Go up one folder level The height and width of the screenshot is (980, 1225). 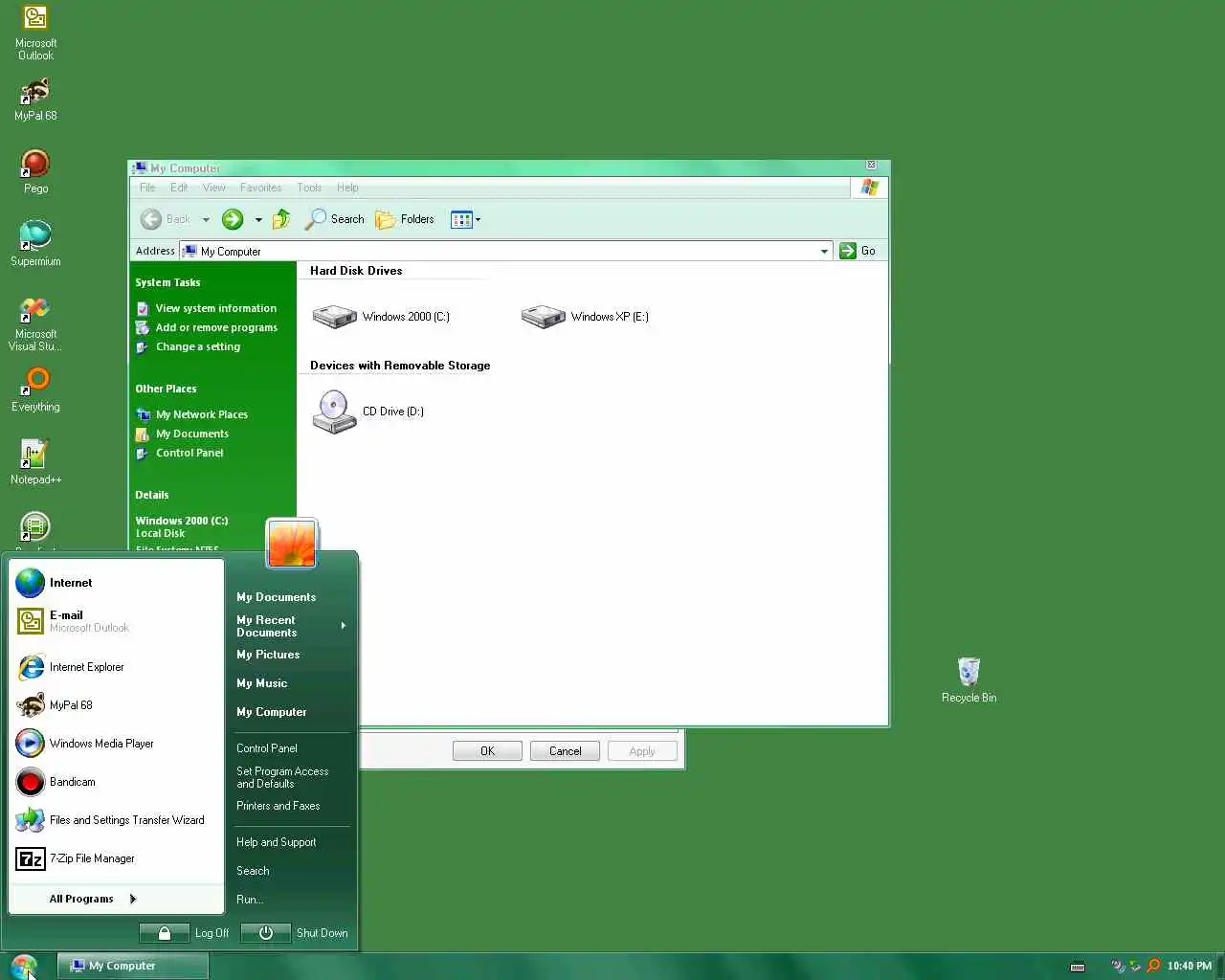(281, 219)
